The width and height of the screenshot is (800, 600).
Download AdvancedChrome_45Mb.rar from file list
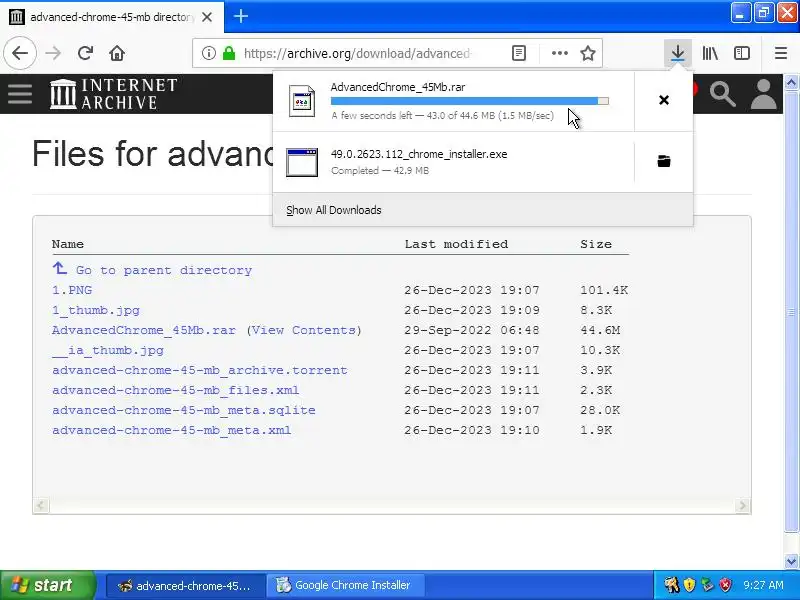click(144, 330)
